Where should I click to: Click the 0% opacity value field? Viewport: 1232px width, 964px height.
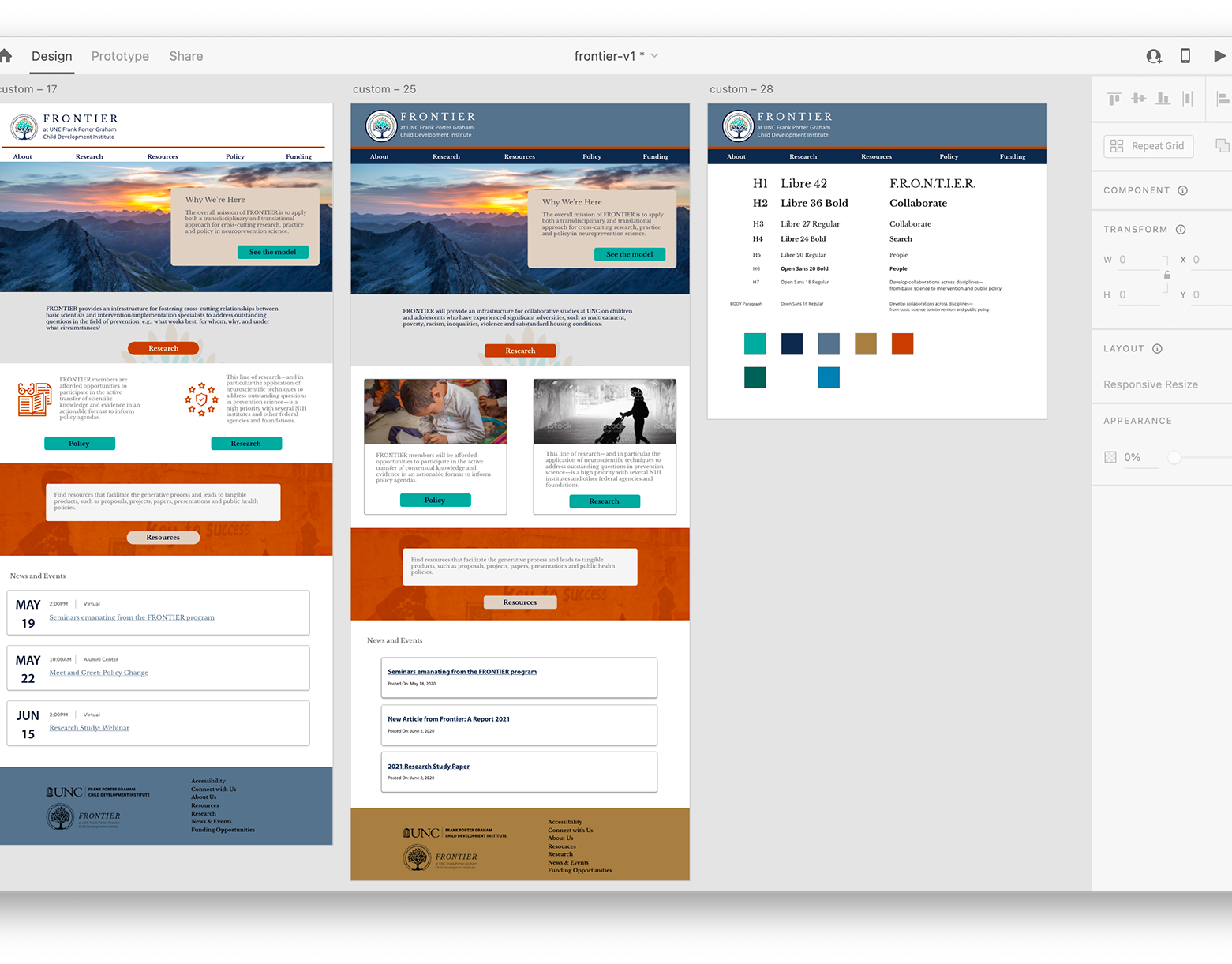pyautogui.click(x=1140, y=458)
